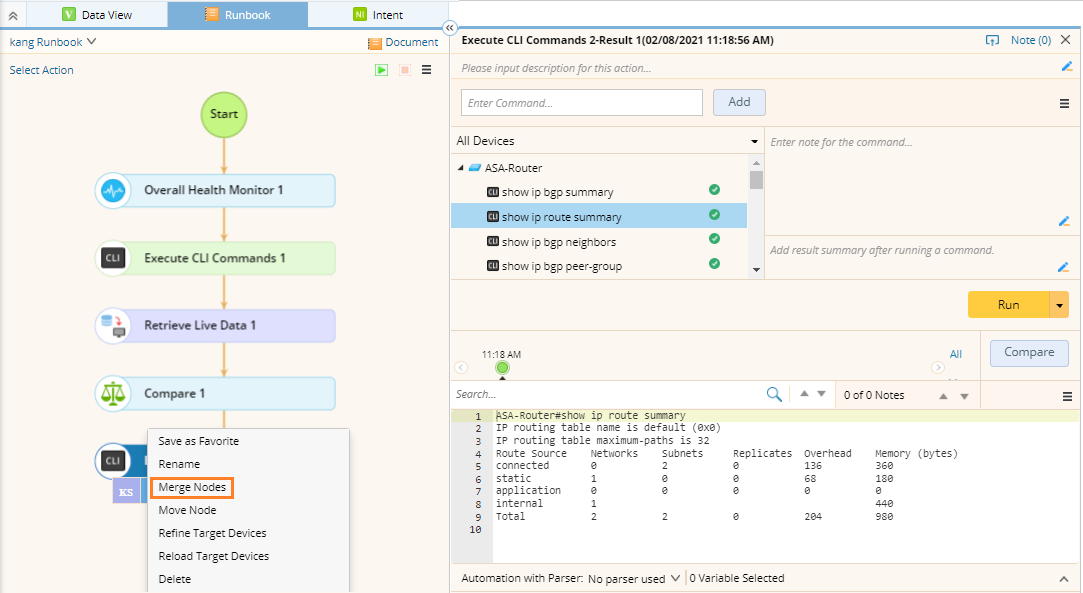
Task: Click the pencil icon to edit action description
Action: click(x=1066, y=67)
